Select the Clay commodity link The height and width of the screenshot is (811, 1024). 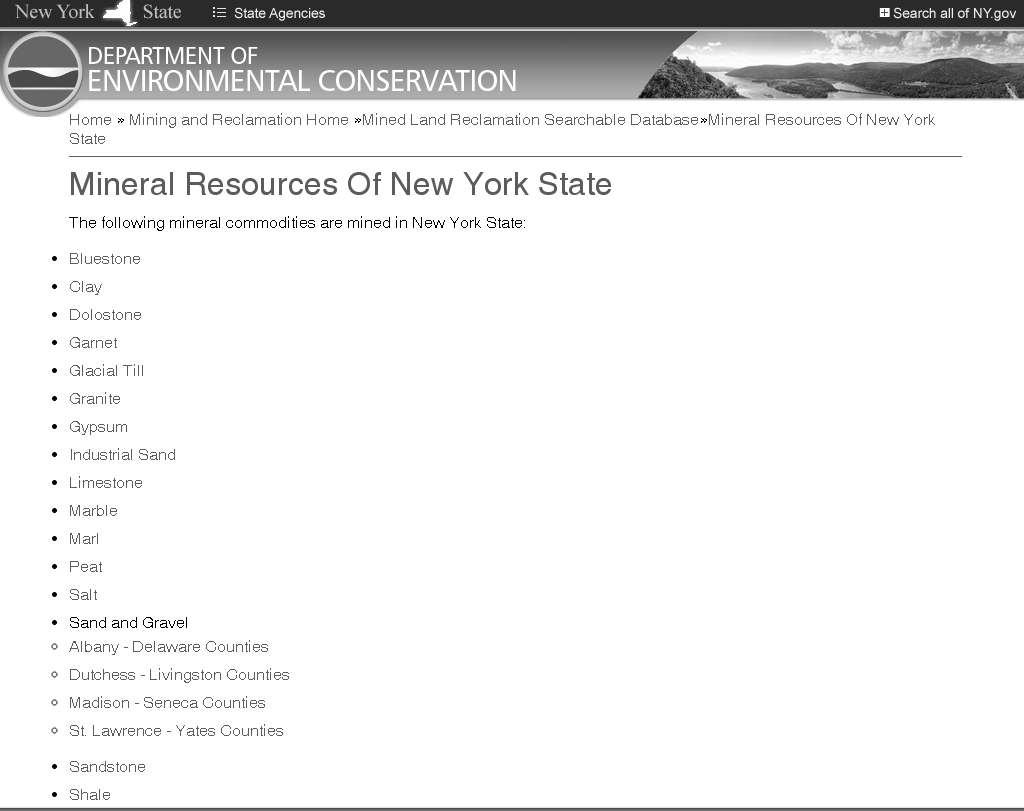86,287
